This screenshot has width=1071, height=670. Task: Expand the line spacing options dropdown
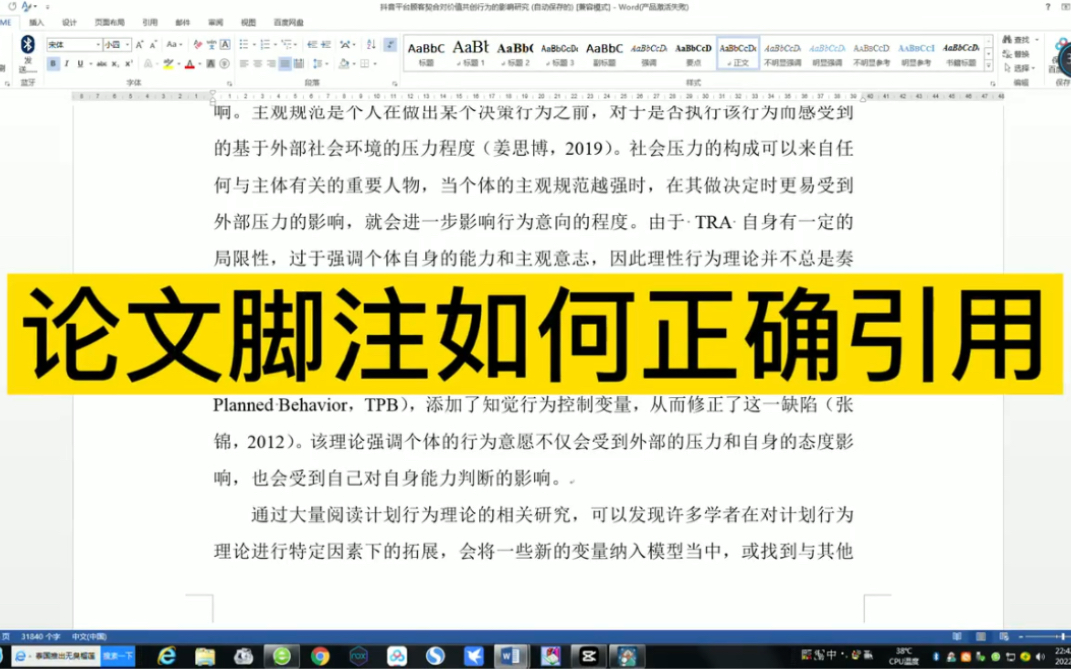click(327, 63)
